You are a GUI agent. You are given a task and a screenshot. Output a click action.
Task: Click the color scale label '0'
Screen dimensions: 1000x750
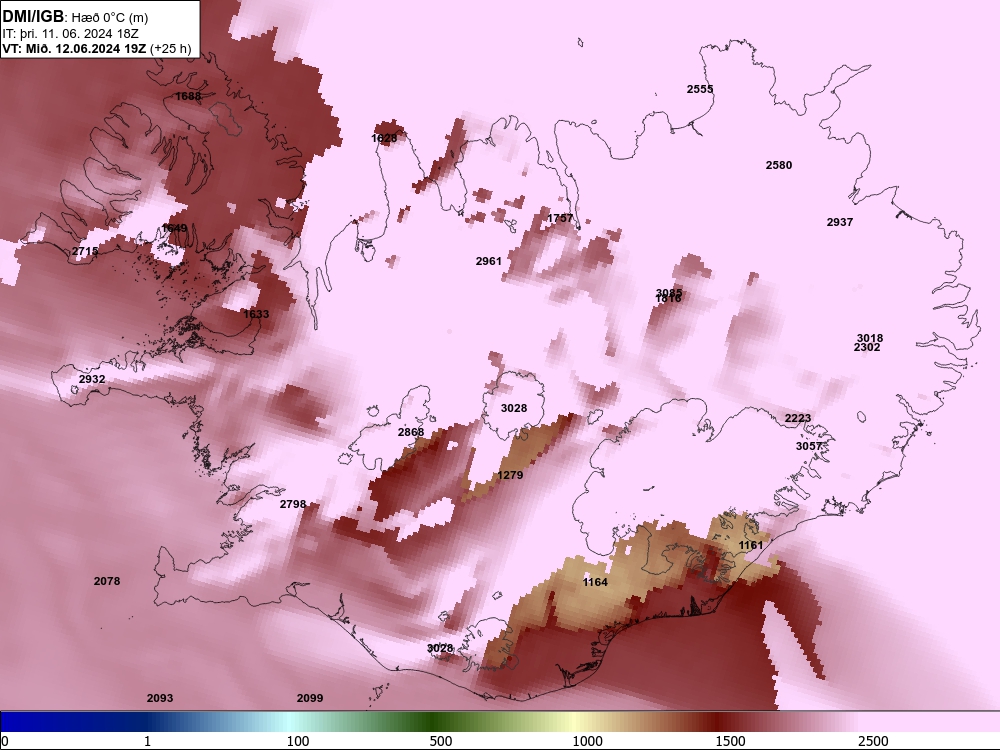coord(4,741)
